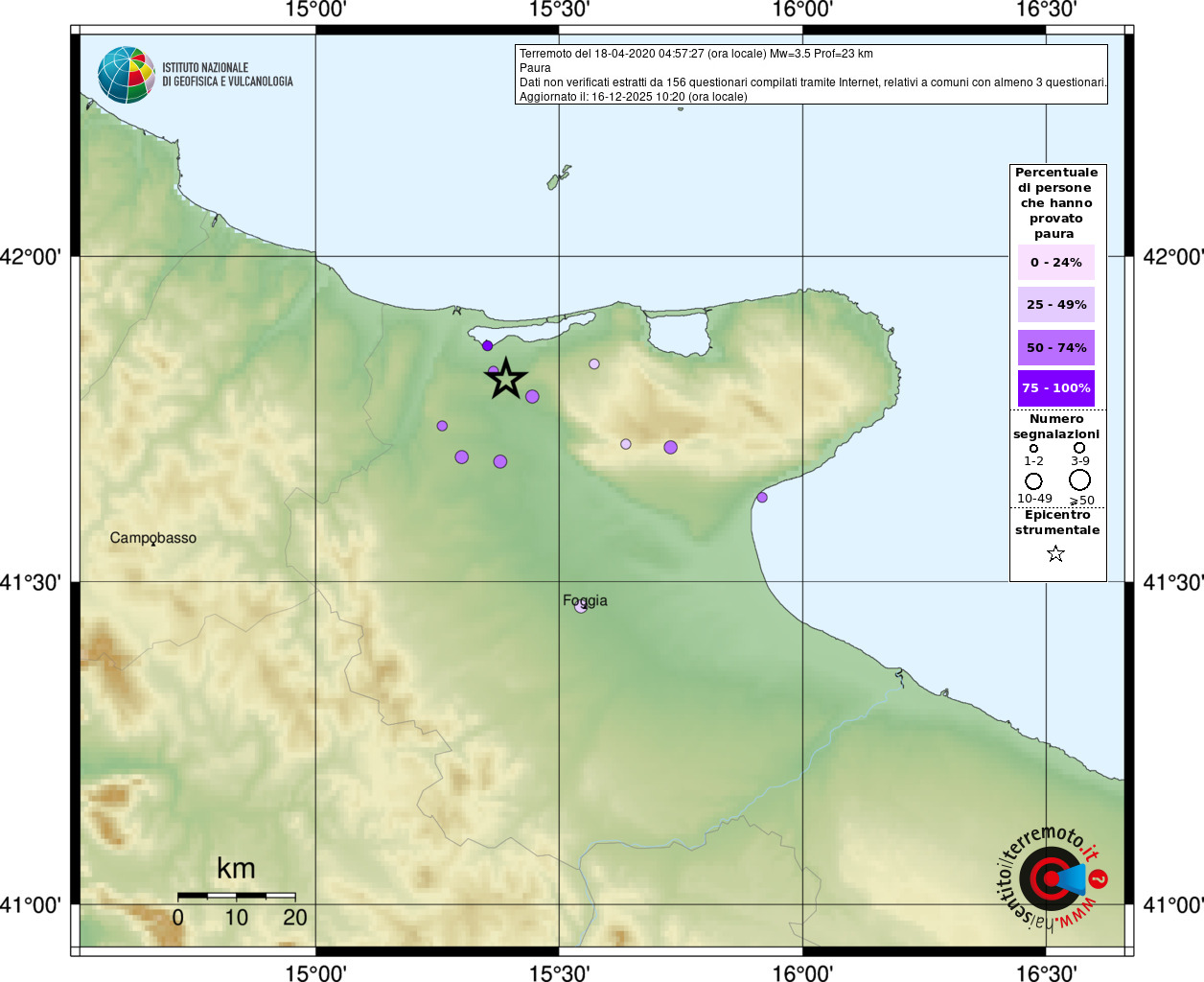Click the 50 - 74% color swatch
This screenshot has height=982, width=1204.
pos(1056,348)
